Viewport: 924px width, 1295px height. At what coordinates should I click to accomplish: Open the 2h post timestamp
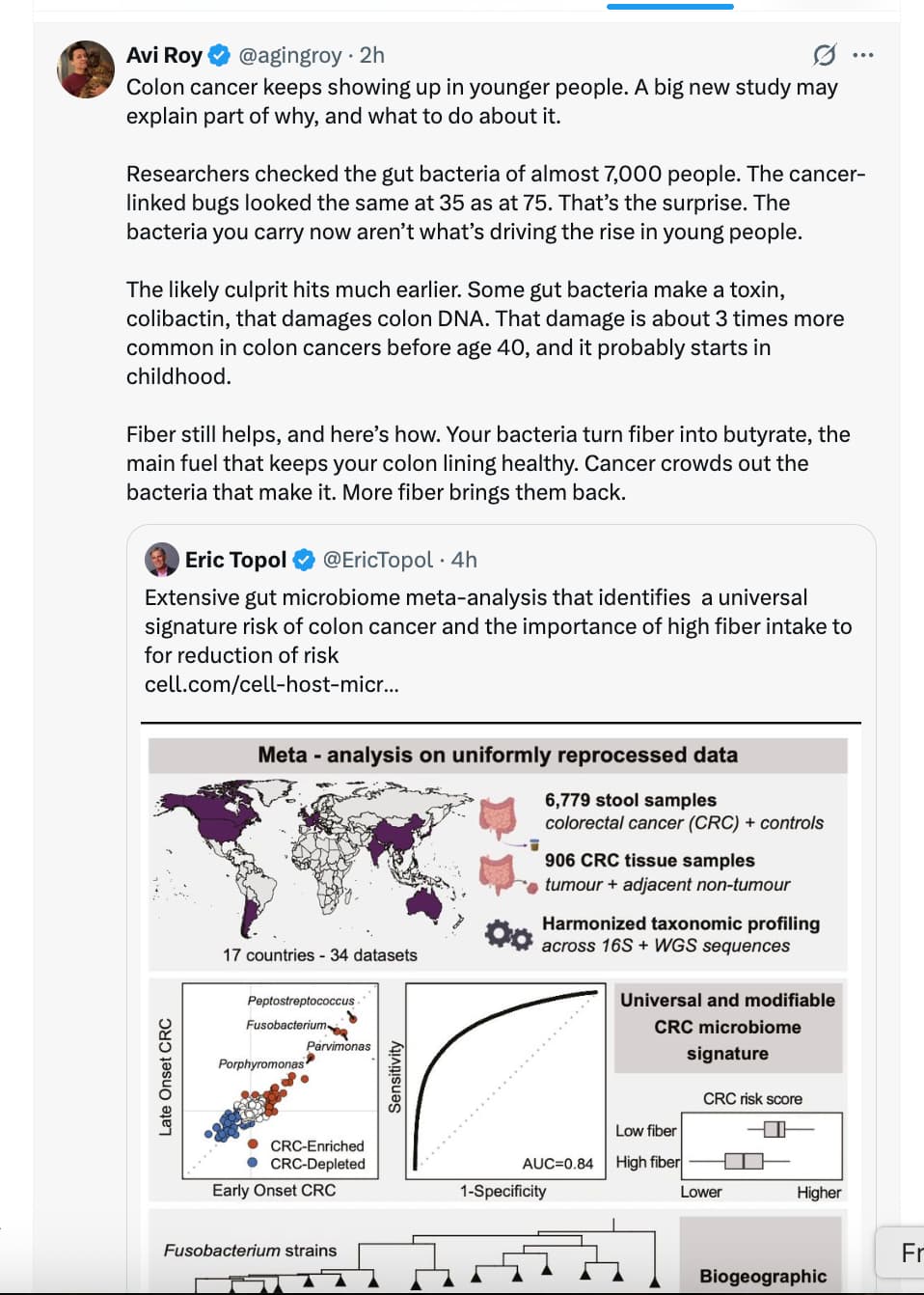click(x=372, y=55)
